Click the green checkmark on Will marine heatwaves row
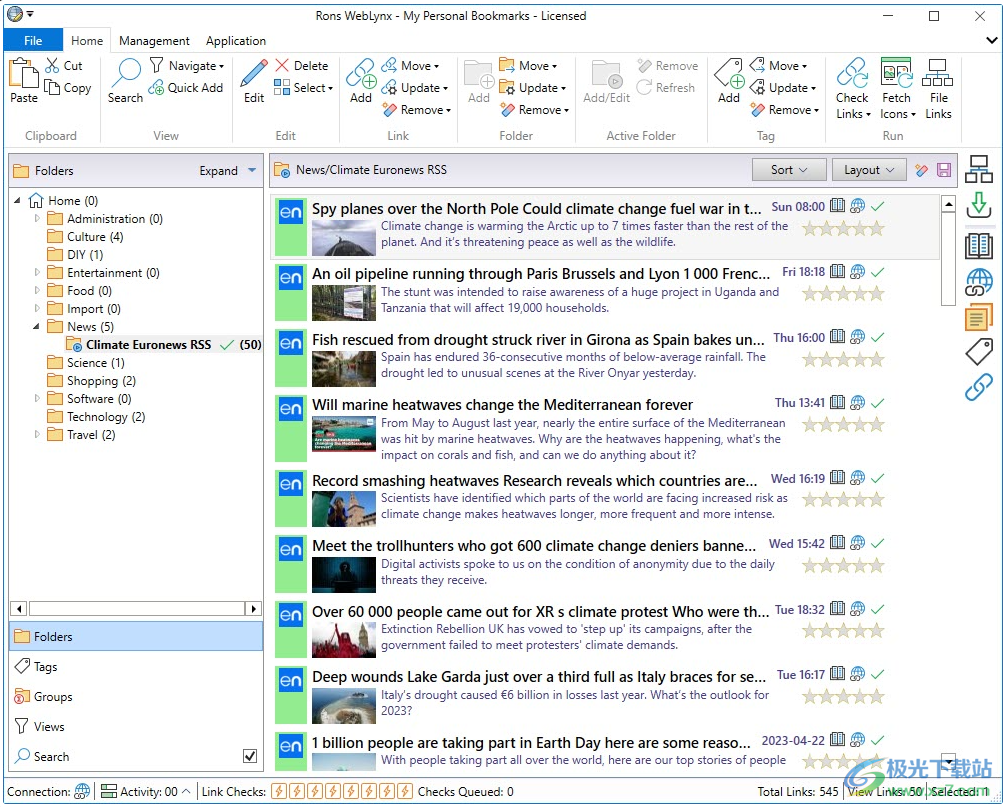Screen dimensions: 1003x807 [x=877, y=403]
